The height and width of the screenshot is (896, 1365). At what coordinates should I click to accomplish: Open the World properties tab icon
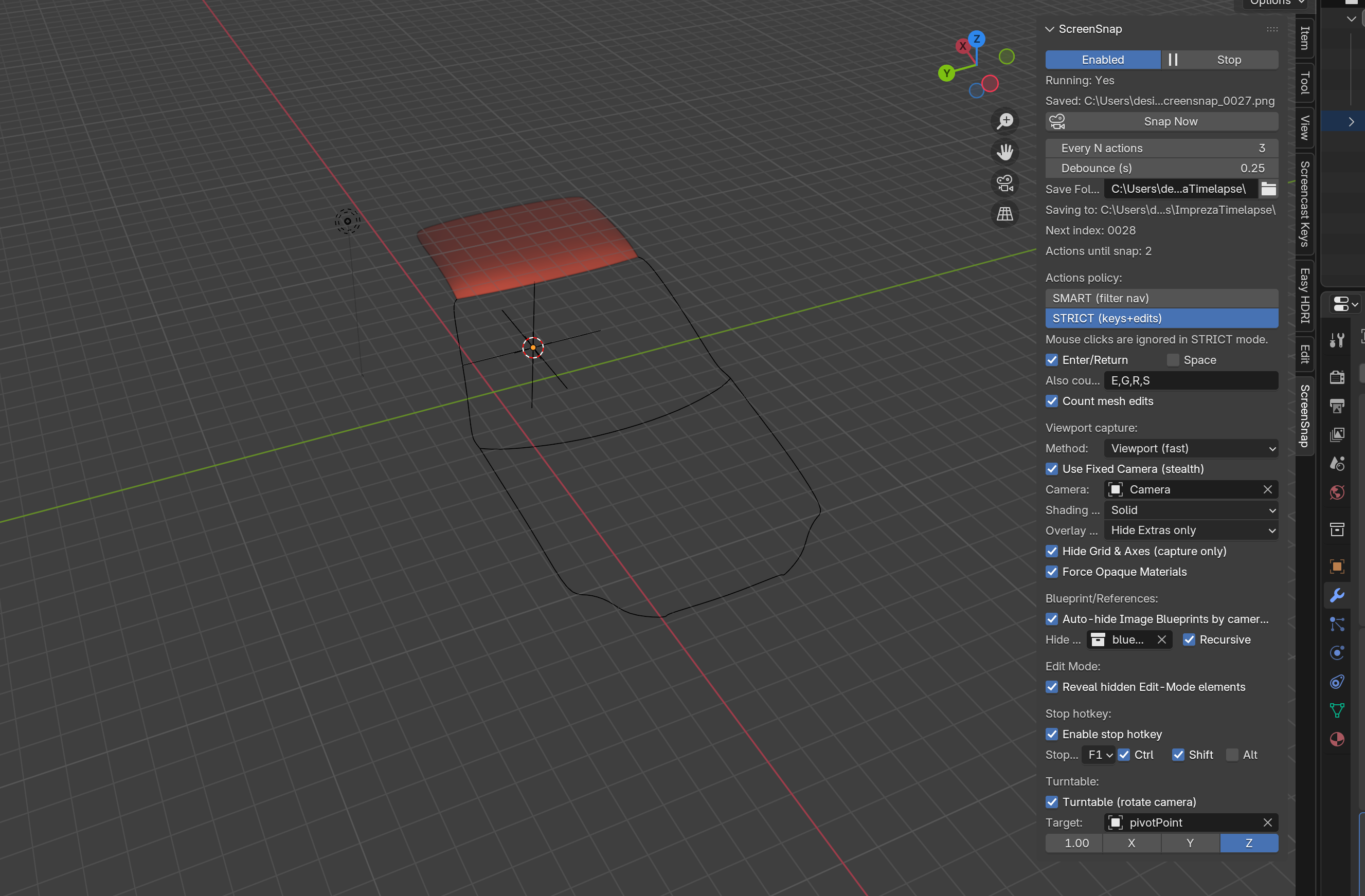pyautogui.click(x=1337, y=492)
